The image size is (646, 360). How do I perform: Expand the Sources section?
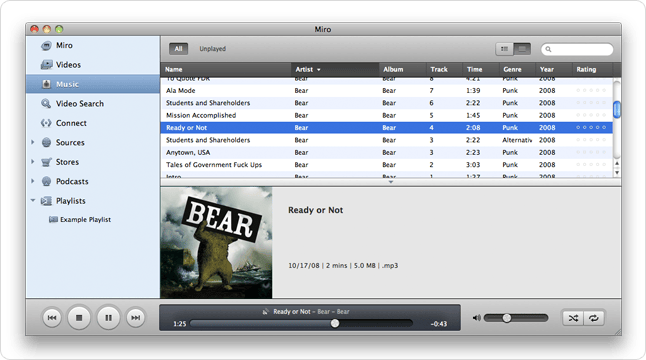pos(33,142)
